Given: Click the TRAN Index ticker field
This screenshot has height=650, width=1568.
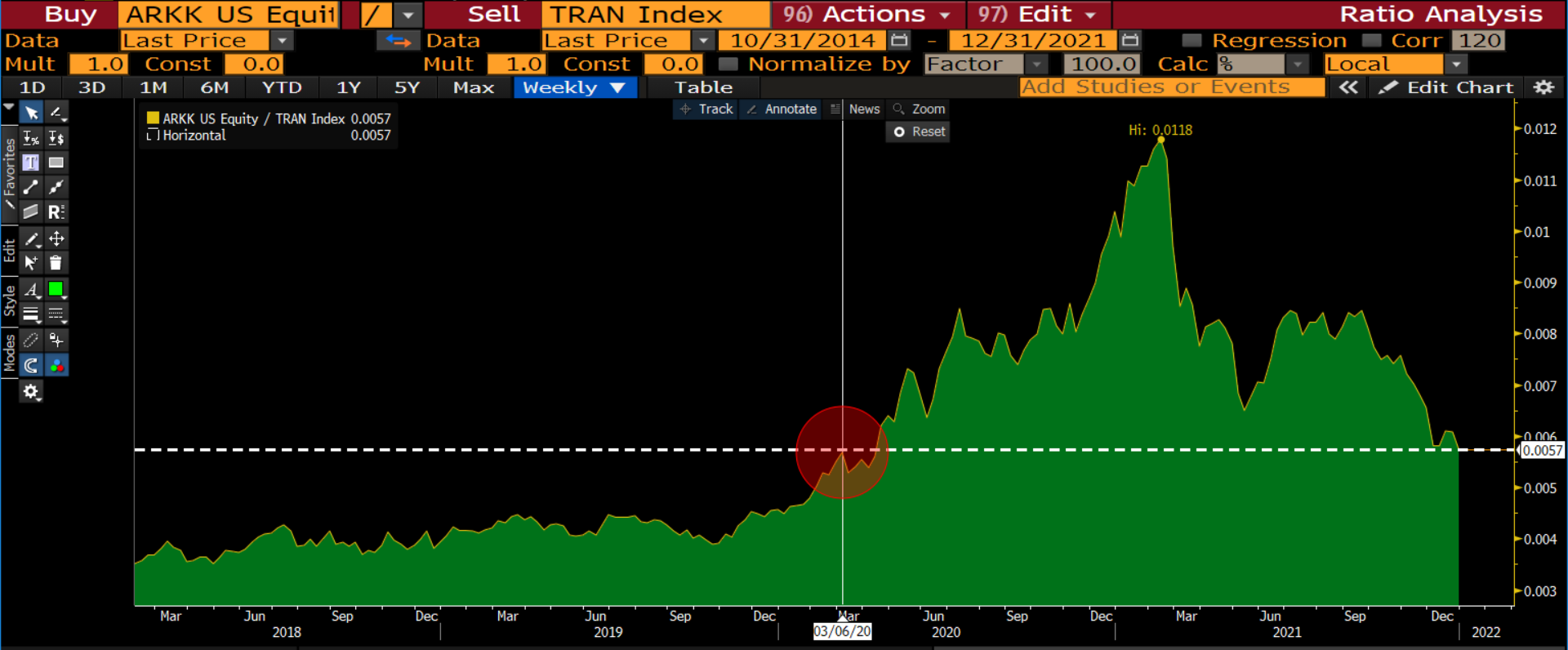Looking at the screenshot, I should point(656,15).
